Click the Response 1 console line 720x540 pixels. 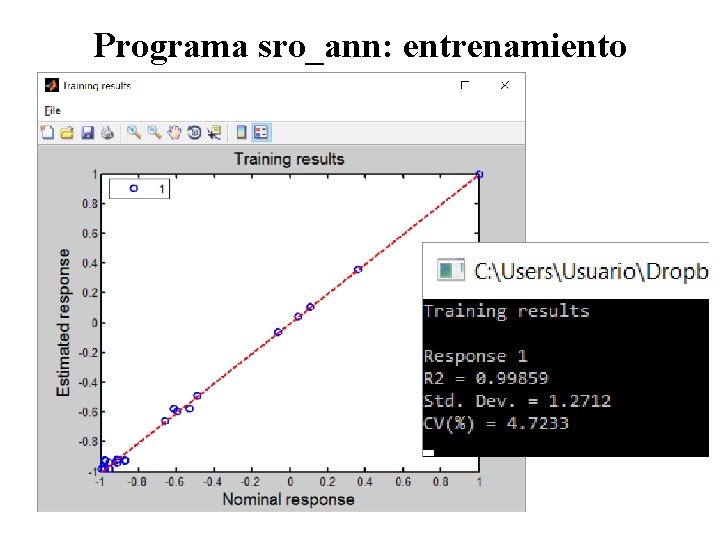tap(475, 356)
